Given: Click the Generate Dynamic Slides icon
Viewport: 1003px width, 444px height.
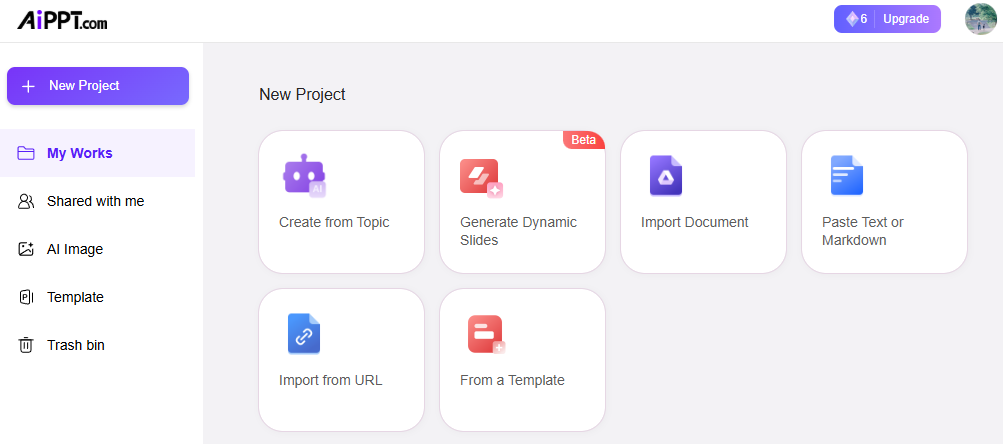Looking at the screenshot, I should [x=481, y=177].
